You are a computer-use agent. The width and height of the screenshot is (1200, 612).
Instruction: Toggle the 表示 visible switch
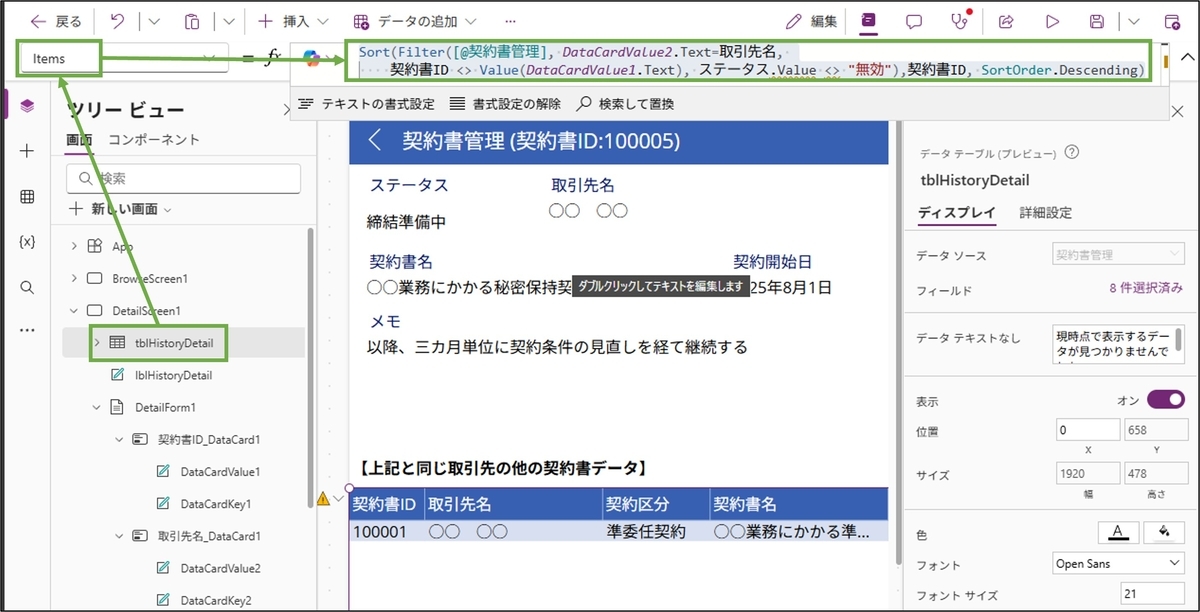click(1165, 400)
